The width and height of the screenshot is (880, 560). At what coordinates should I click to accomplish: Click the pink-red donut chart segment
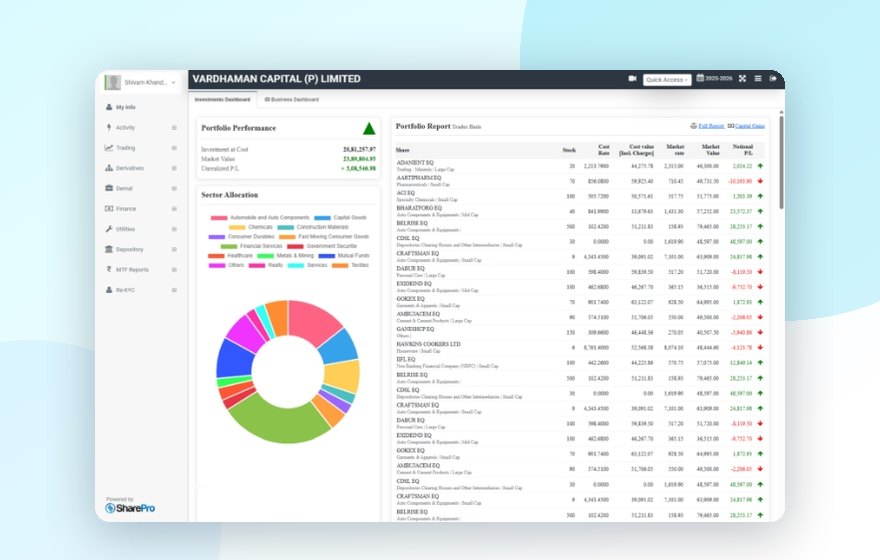click(x=314, y=321)
